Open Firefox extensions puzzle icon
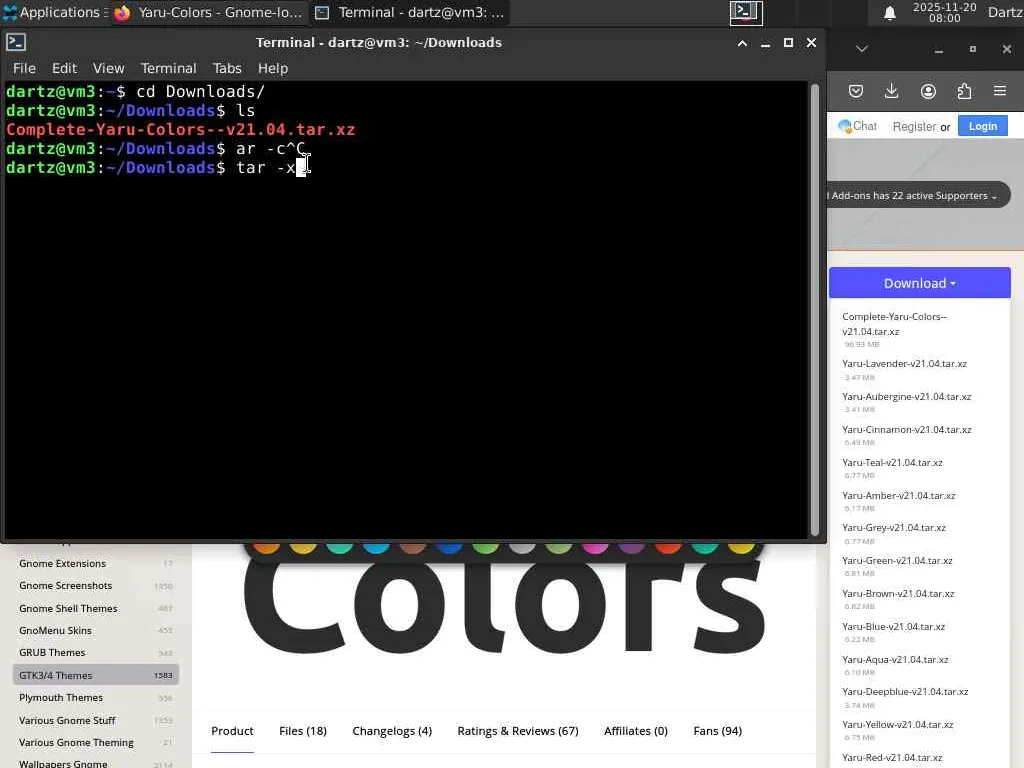Image resolution: width=1024 pixels, height=768 pixels. pyautogui.click(x=964, y=91)
